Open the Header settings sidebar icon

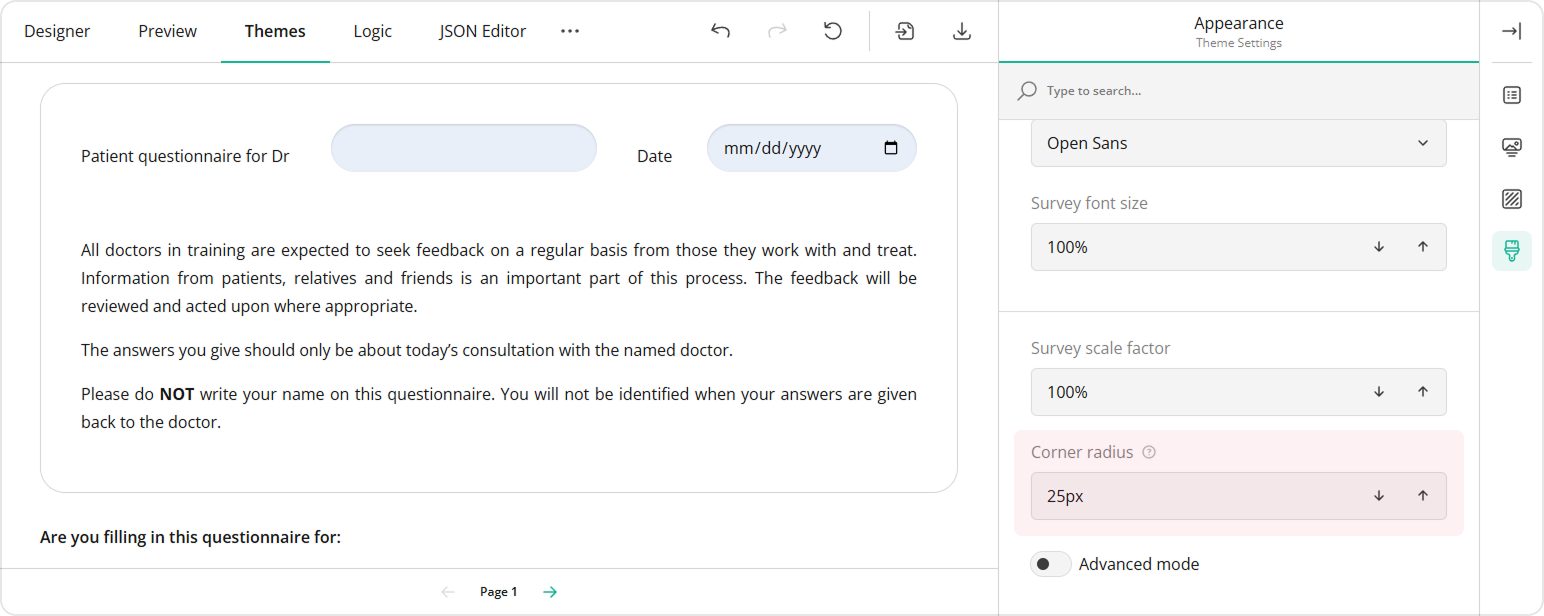(1511, 147)
